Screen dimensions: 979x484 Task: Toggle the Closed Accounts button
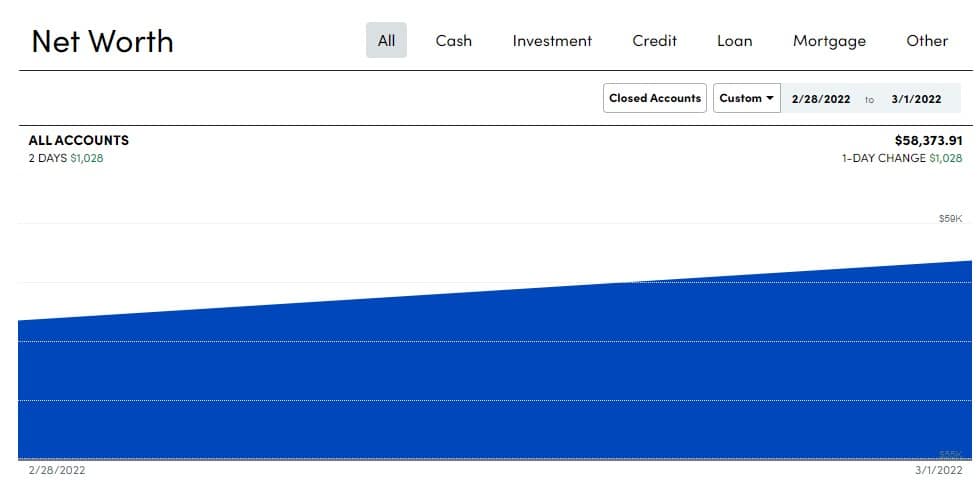point(654,98)
